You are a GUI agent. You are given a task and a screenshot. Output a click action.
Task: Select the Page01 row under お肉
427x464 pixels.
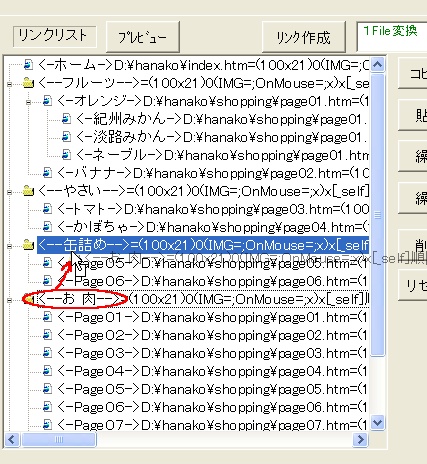213,317
